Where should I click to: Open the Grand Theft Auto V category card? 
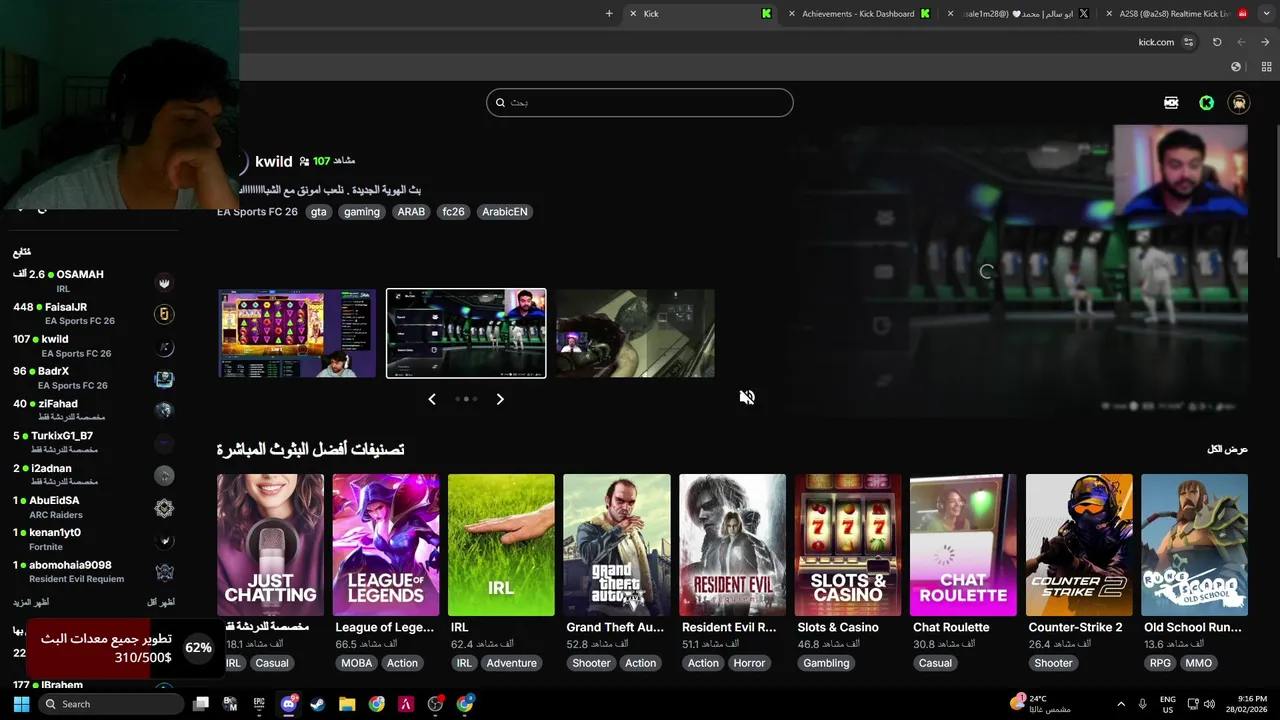(x=616, y=545)
